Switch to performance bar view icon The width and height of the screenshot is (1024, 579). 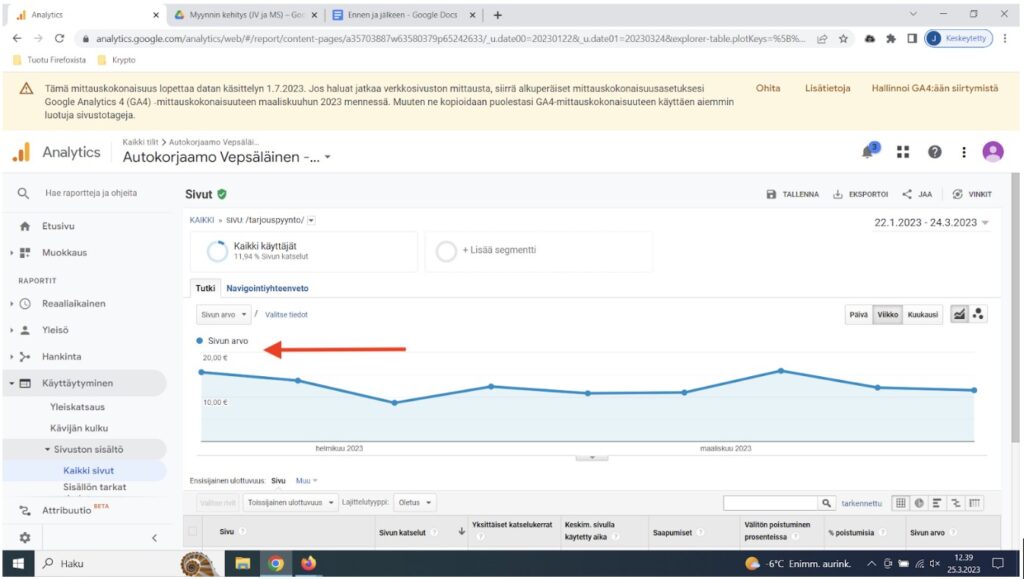[937, 503]
